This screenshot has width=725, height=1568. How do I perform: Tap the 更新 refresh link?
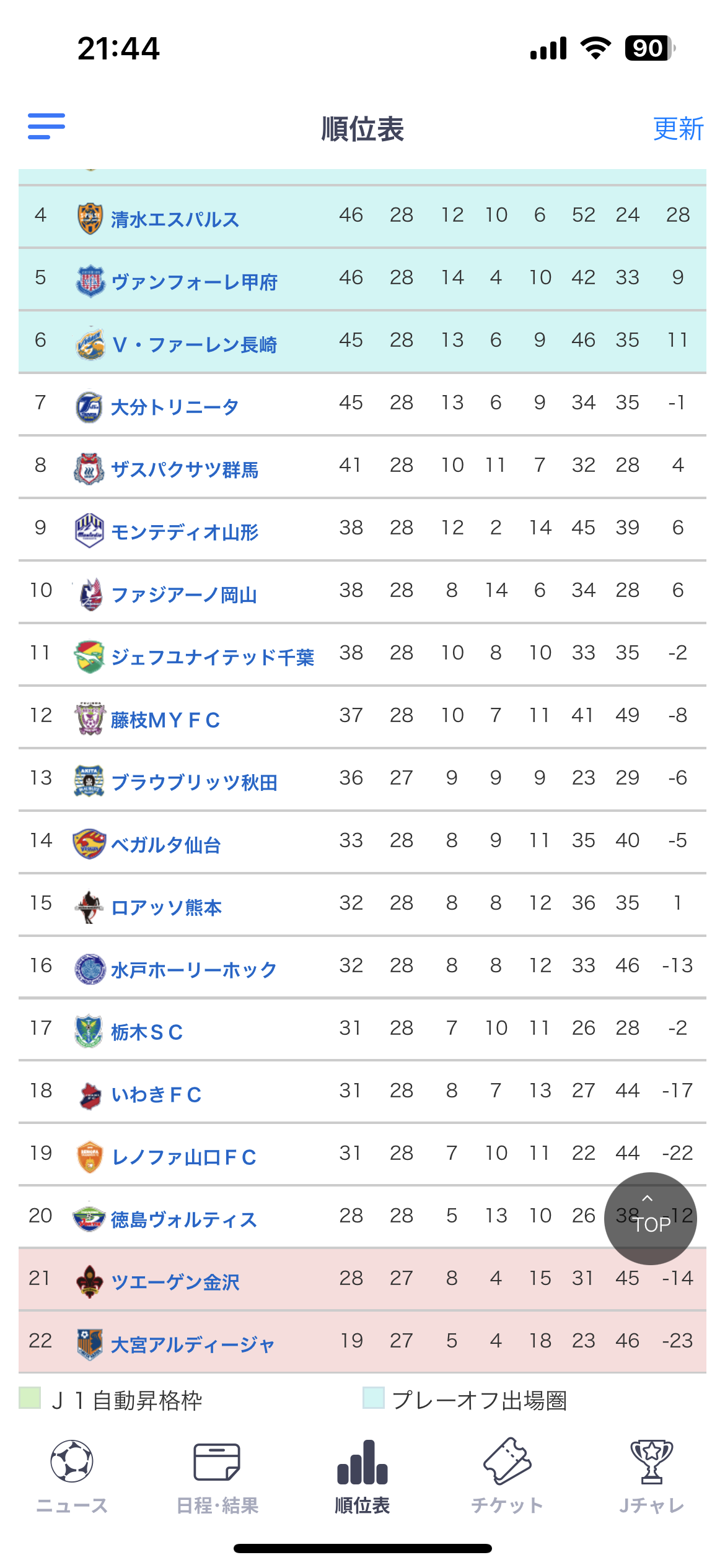(679, 129)
